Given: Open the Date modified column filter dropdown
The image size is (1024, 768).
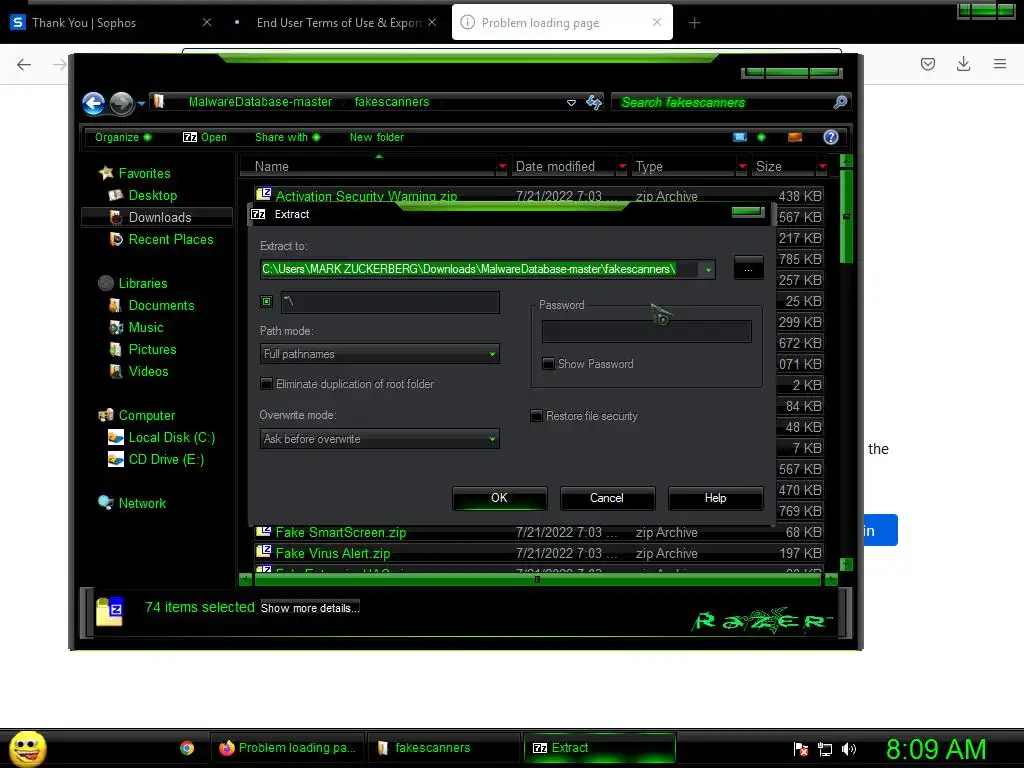Looking at the screenshot, I should [622, 167].
